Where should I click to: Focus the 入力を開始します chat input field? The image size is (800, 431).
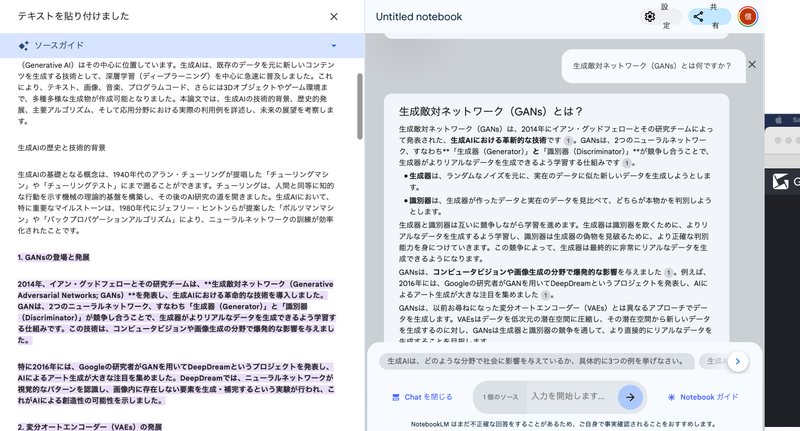[570, 397]
